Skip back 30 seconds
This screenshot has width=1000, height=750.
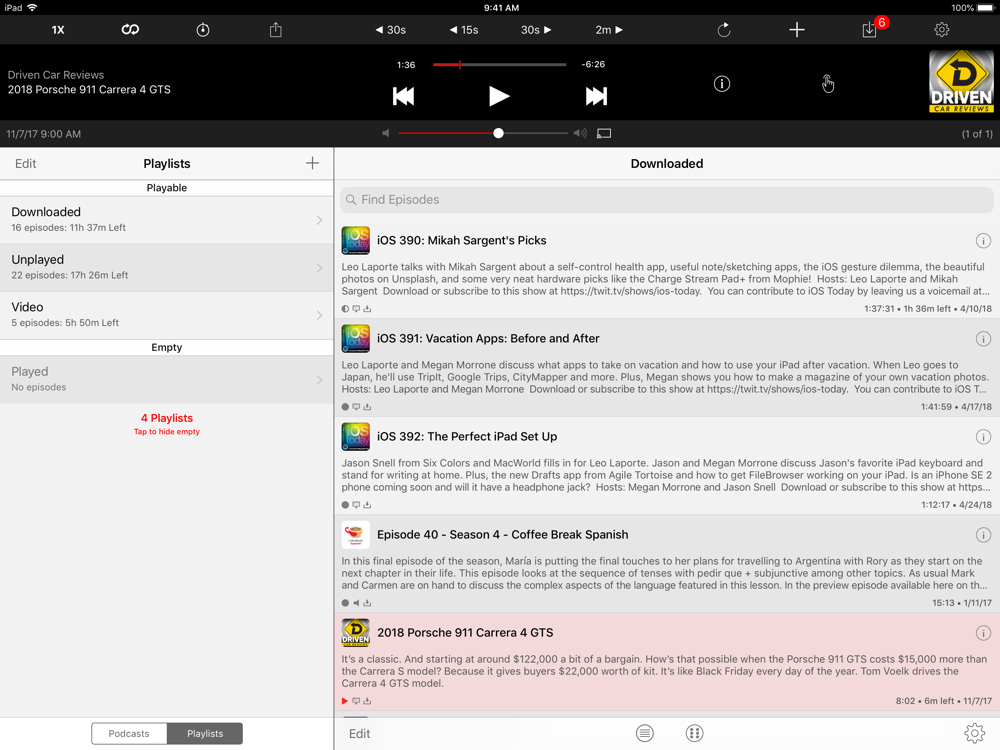coord(390,30)
